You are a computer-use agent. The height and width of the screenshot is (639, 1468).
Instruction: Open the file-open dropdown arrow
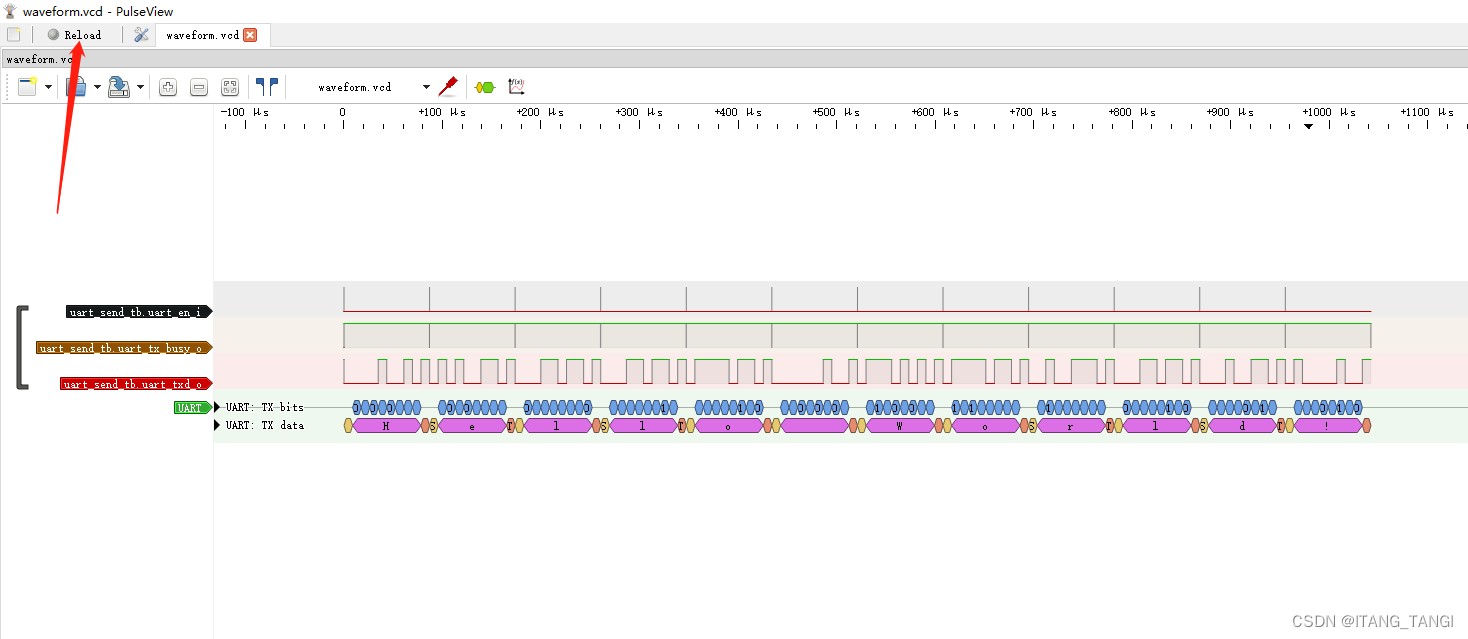(96, 87)
